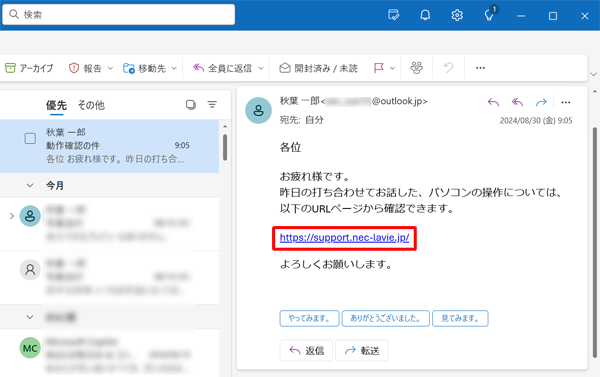
Task: Expand the 報告 dropdown arrow
Action: [110, 69]
